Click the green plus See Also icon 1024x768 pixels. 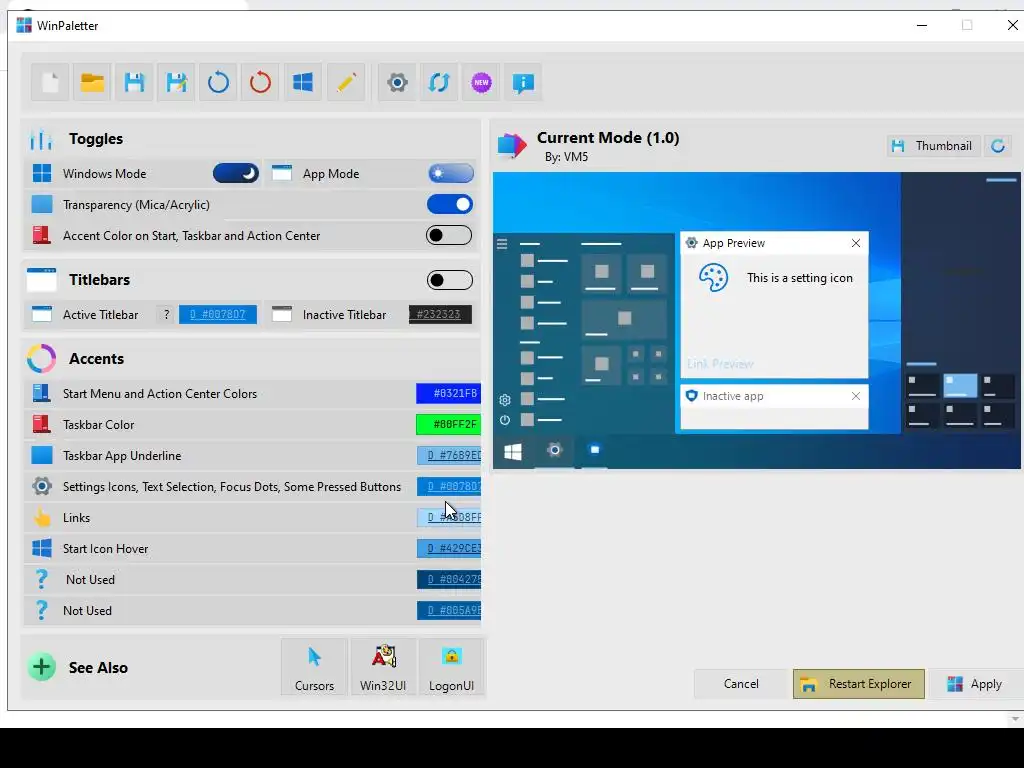(x=42, y=667)
